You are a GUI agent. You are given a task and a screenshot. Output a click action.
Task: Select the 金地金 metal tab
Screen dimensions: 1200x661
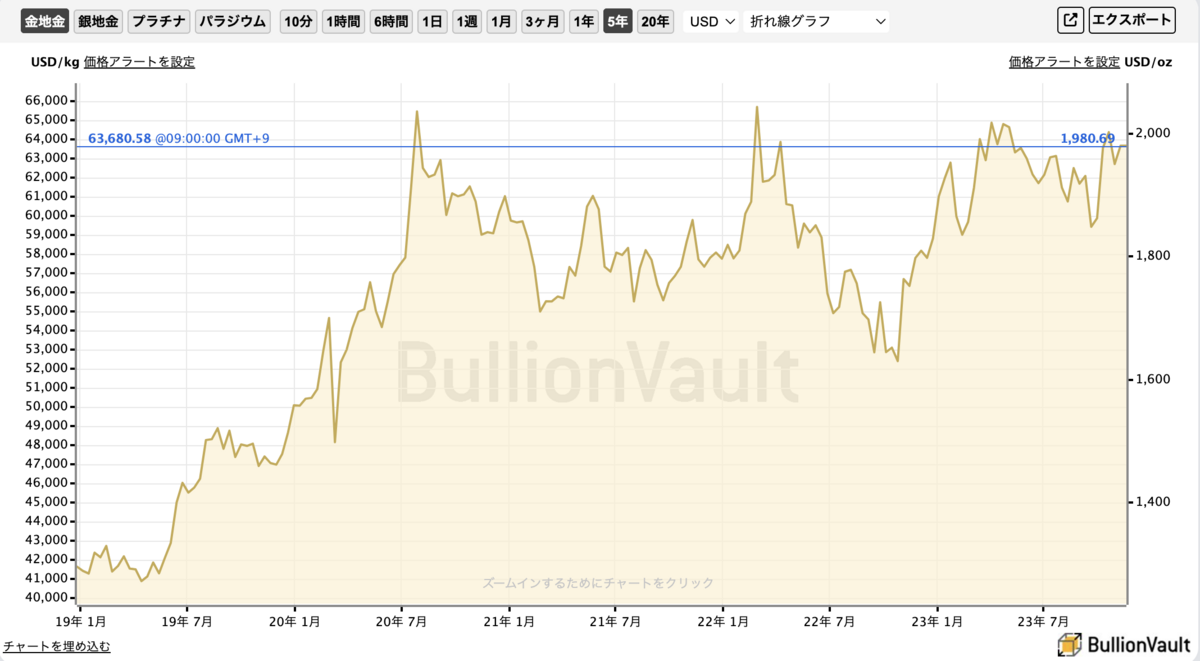[45, 21]
